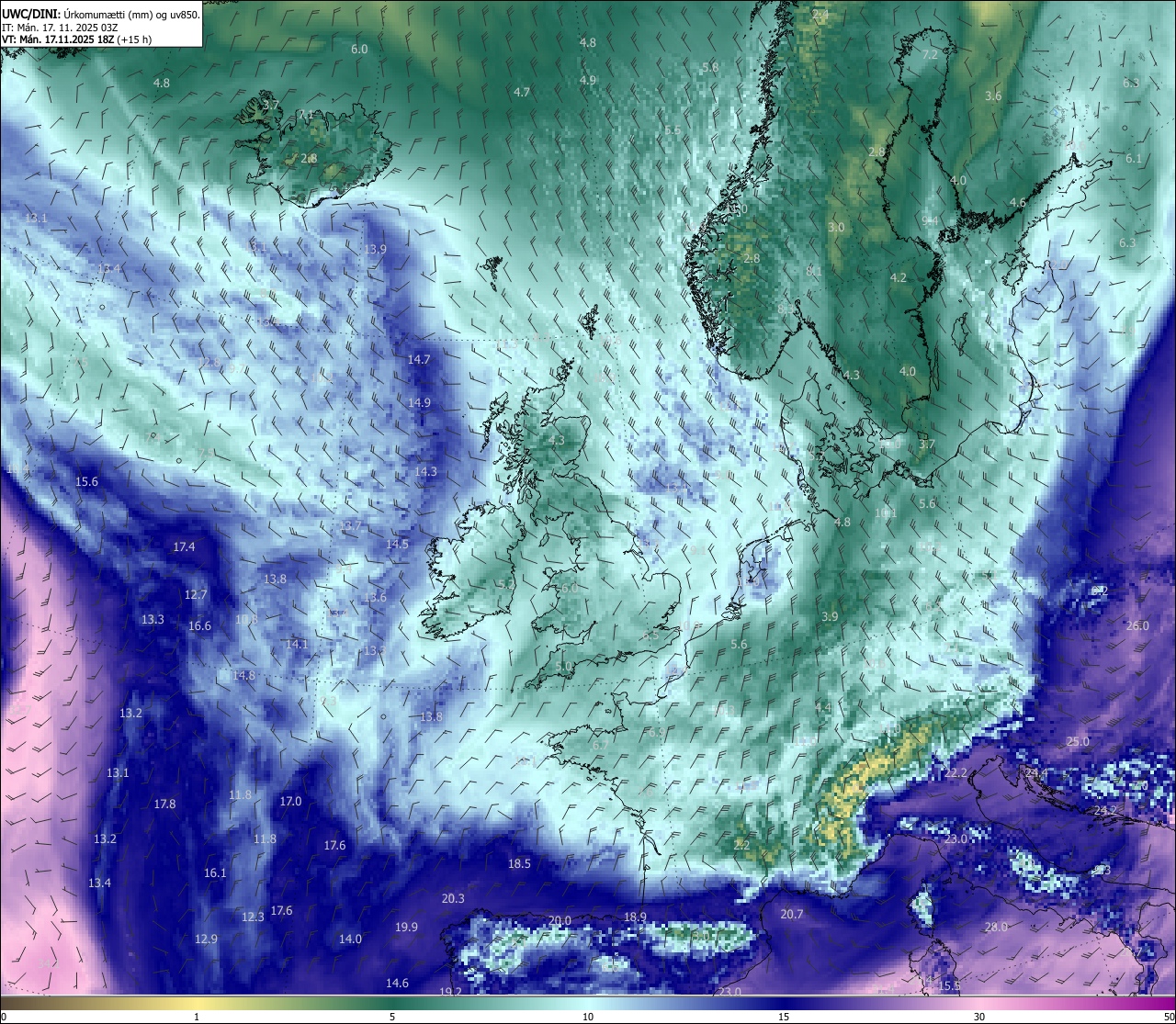
Task: Click the map value 14.1
Action: 297,644
